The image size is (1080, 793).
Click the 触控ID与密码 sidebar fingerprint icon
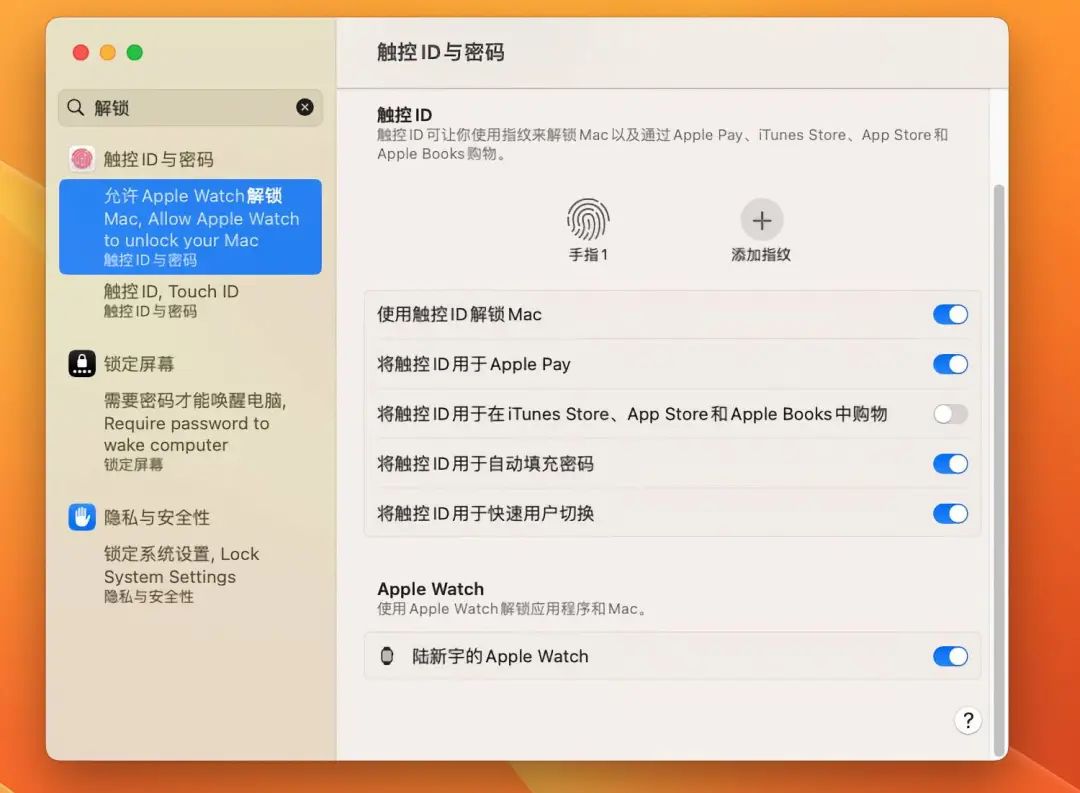(x=82, y=159)
